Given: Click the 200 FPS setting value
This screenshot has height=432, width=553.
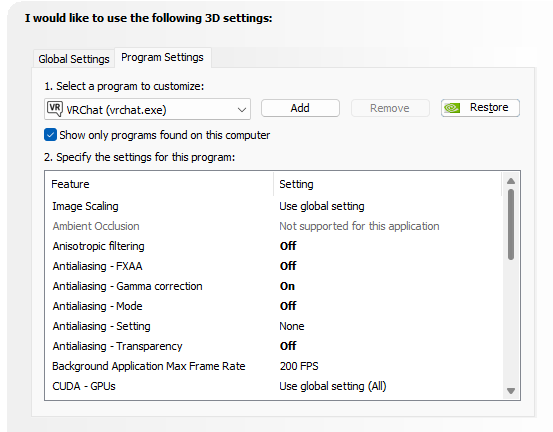Looking at the screenshot, I should [x=299, y=366].
